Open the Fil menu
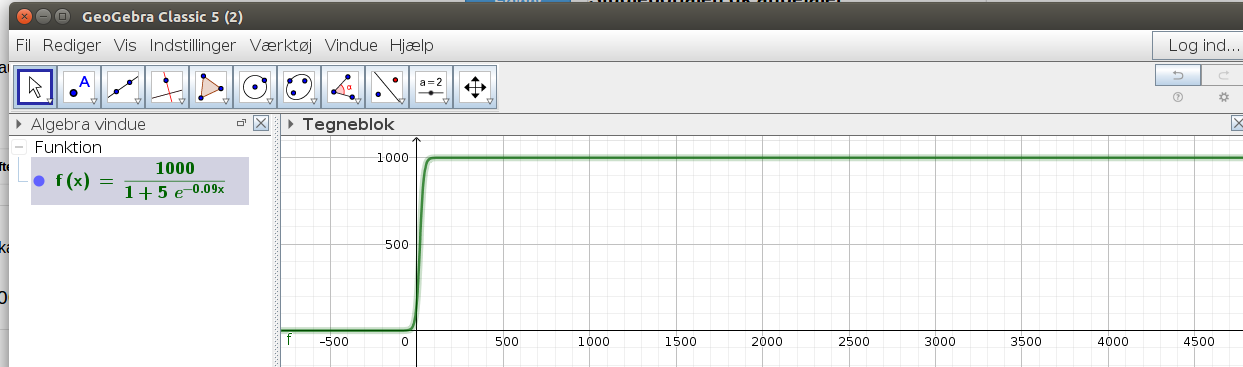The height and width of the screenshot is (367, 1243). click(23, 45)
